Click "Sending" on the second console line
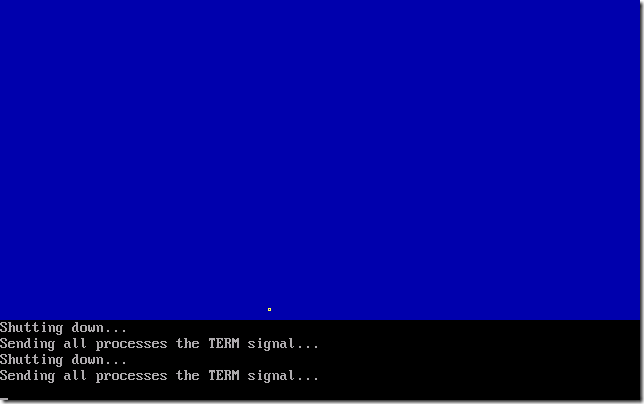Viewport: 644px width, 404px height. (x=27, y=344)
